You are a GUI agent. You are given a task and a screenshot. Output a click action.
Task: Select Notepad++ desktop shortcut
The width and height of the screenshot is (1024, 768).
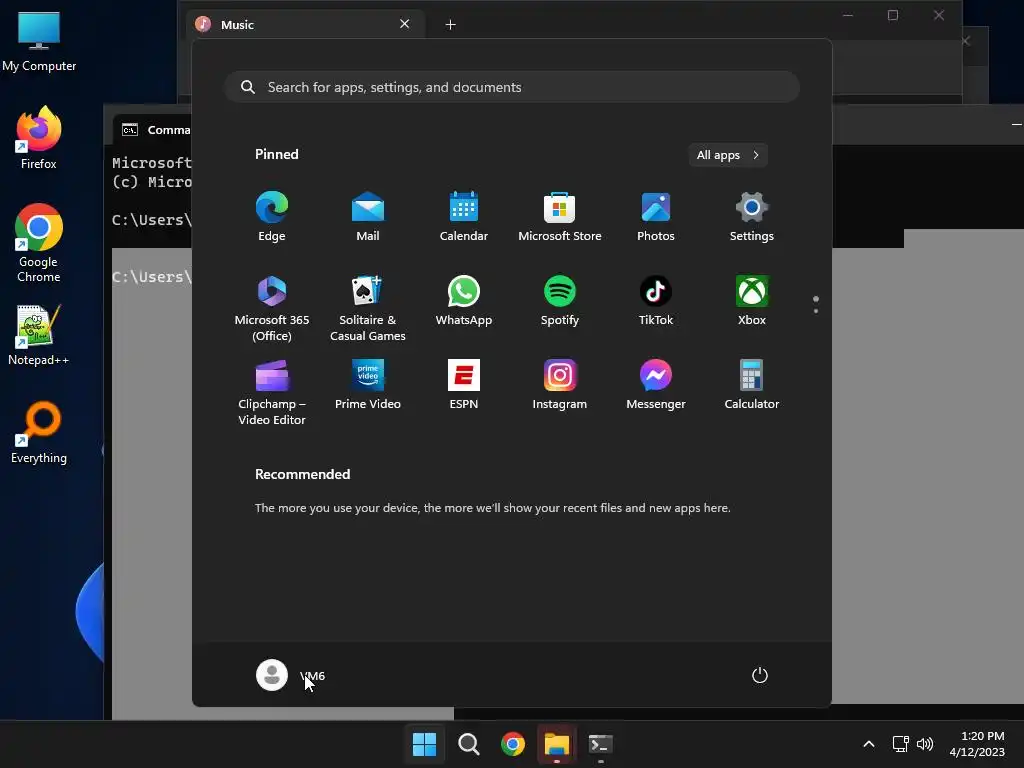click(x=39, y=334)
